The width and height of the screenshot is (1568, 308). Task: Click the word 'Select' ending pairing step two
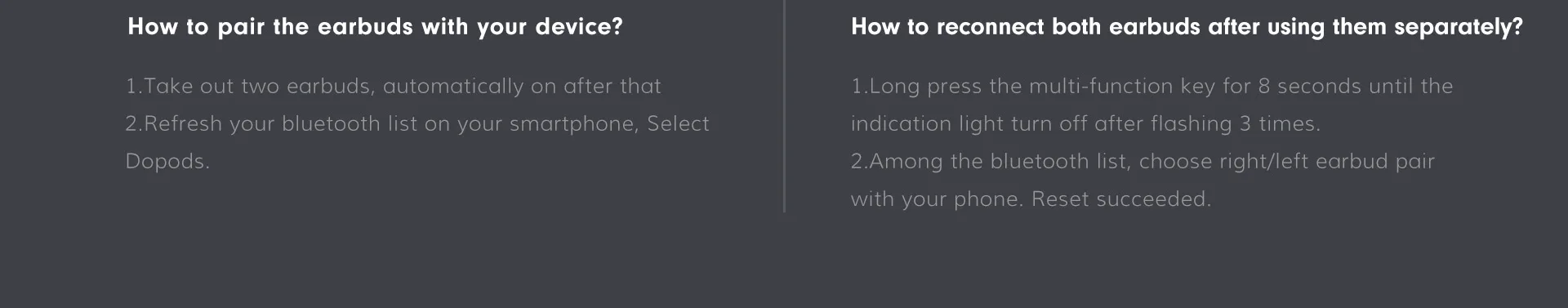click(678, 123)
